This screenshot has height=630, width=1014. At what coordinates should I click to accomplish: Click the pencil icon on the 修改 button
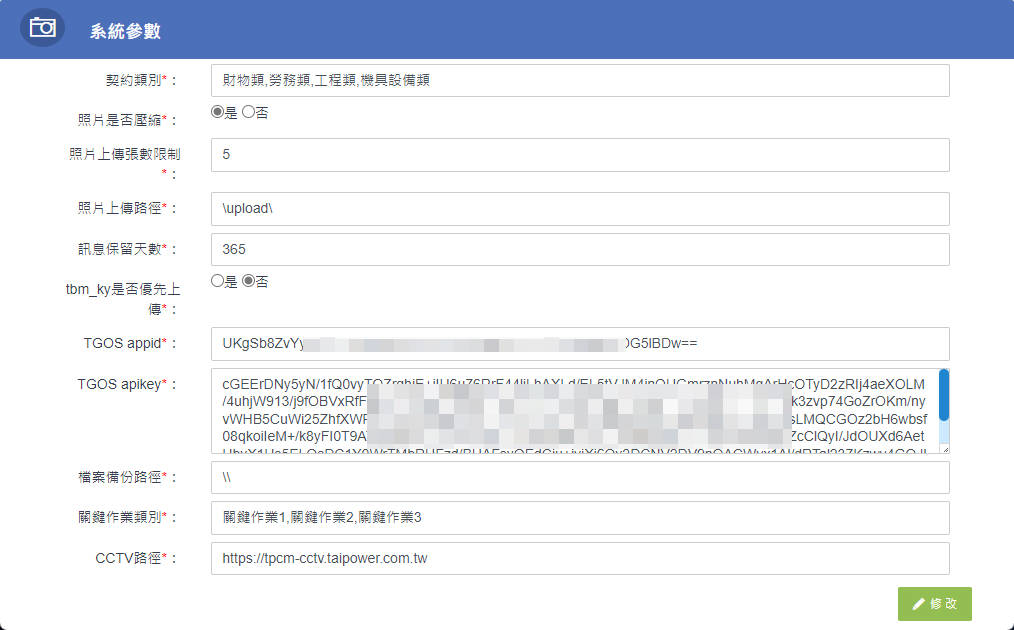tap(918, 604)
